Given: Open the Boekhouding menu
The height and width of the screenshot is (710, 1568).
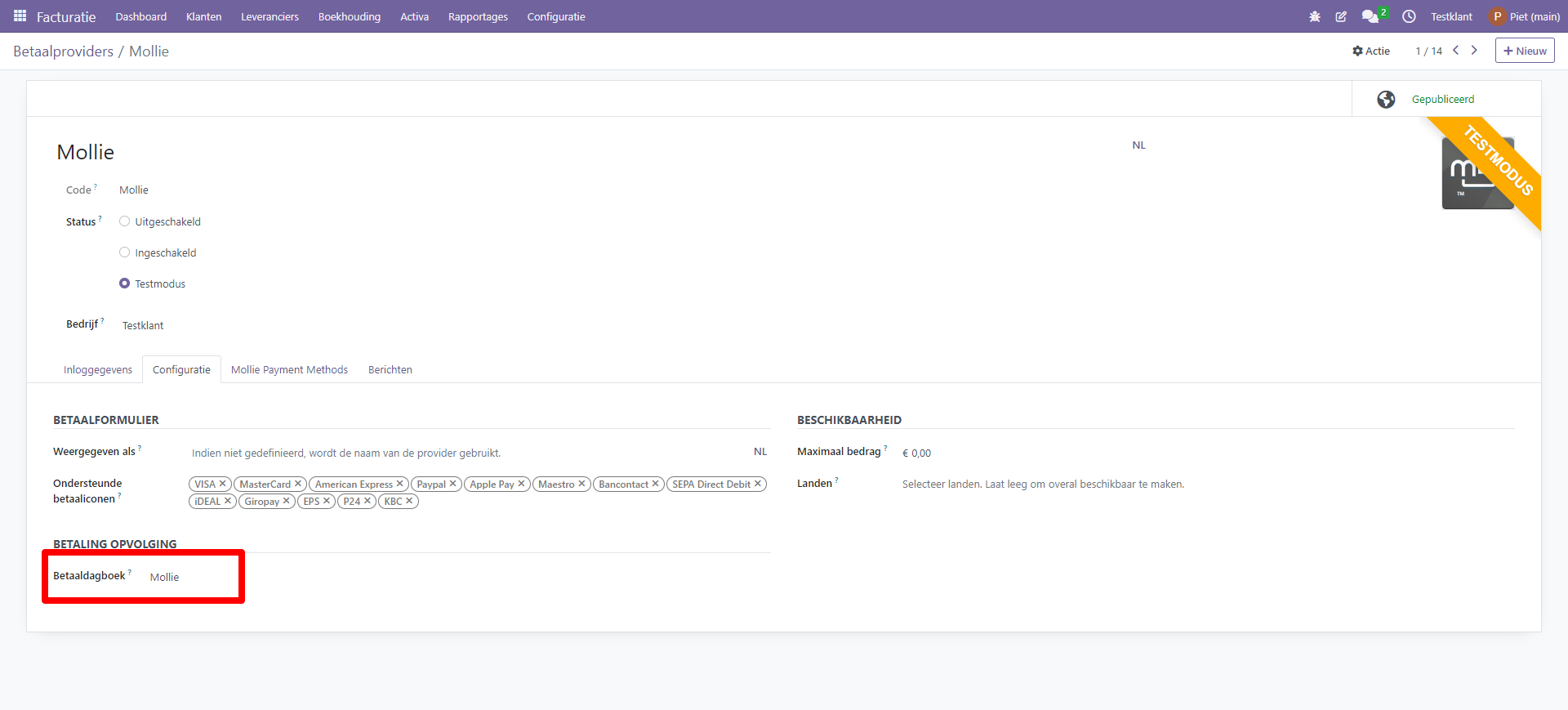Looking at the screenshot, I should tap(349, 16).
